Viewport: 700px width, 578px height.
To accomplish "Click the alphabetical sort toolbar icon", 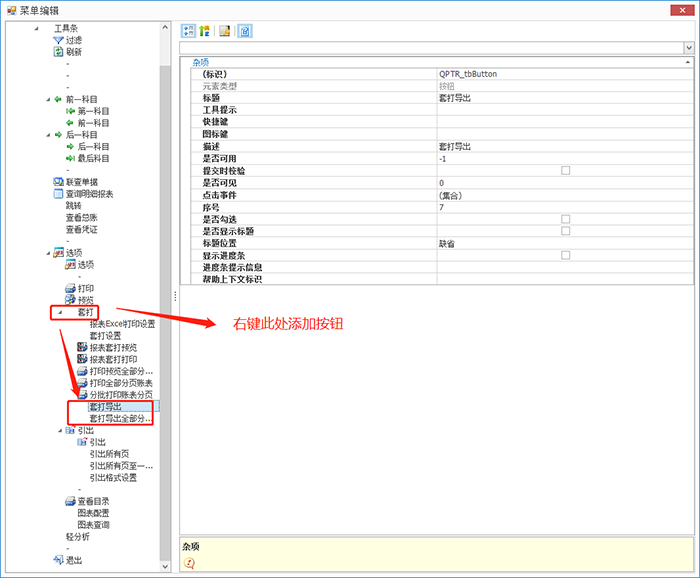I will click(x=206, y=30).
